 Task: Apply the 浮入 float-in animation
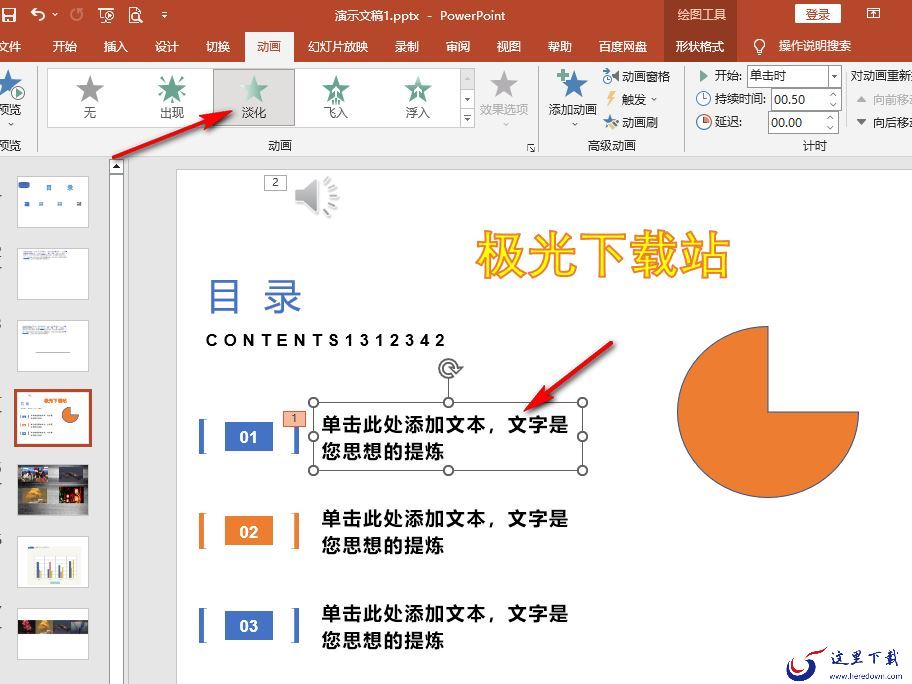(418, 98)
